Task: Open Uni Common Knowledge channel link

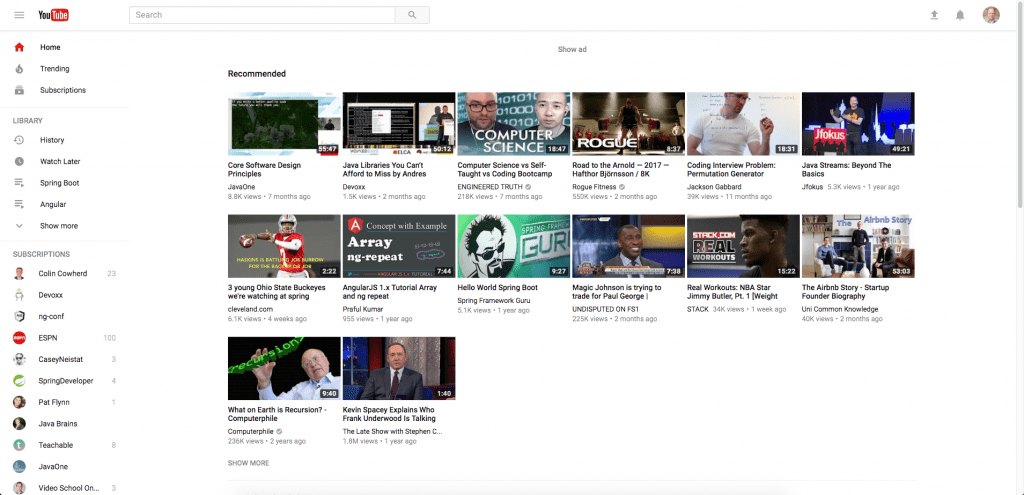Action: point(840,309)
